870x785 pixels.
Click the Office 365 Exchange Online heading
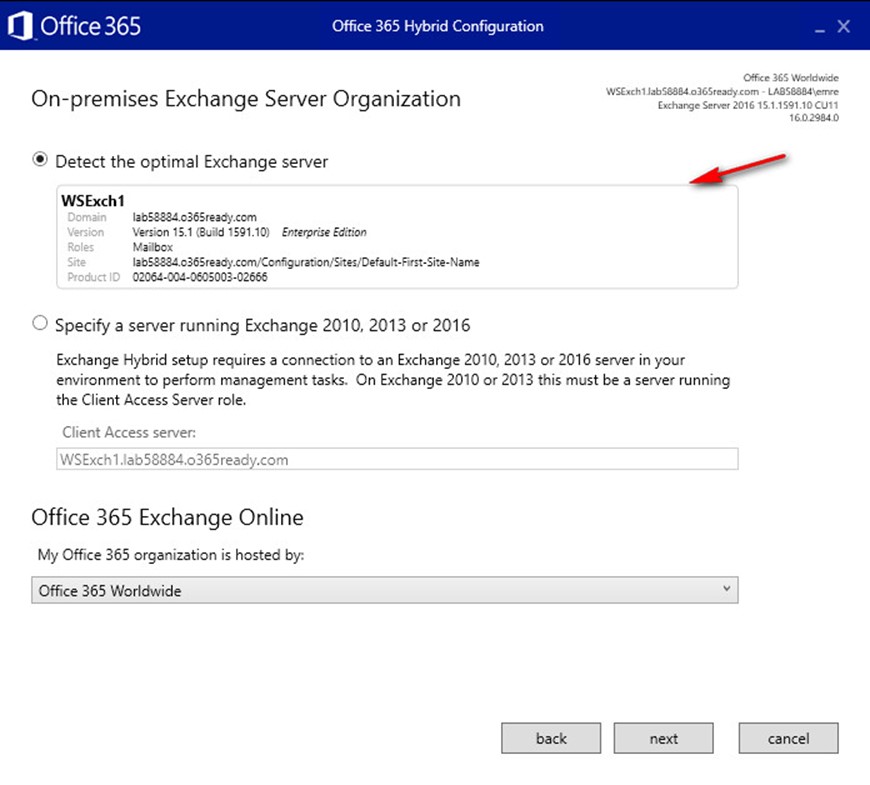pos(168,517)
